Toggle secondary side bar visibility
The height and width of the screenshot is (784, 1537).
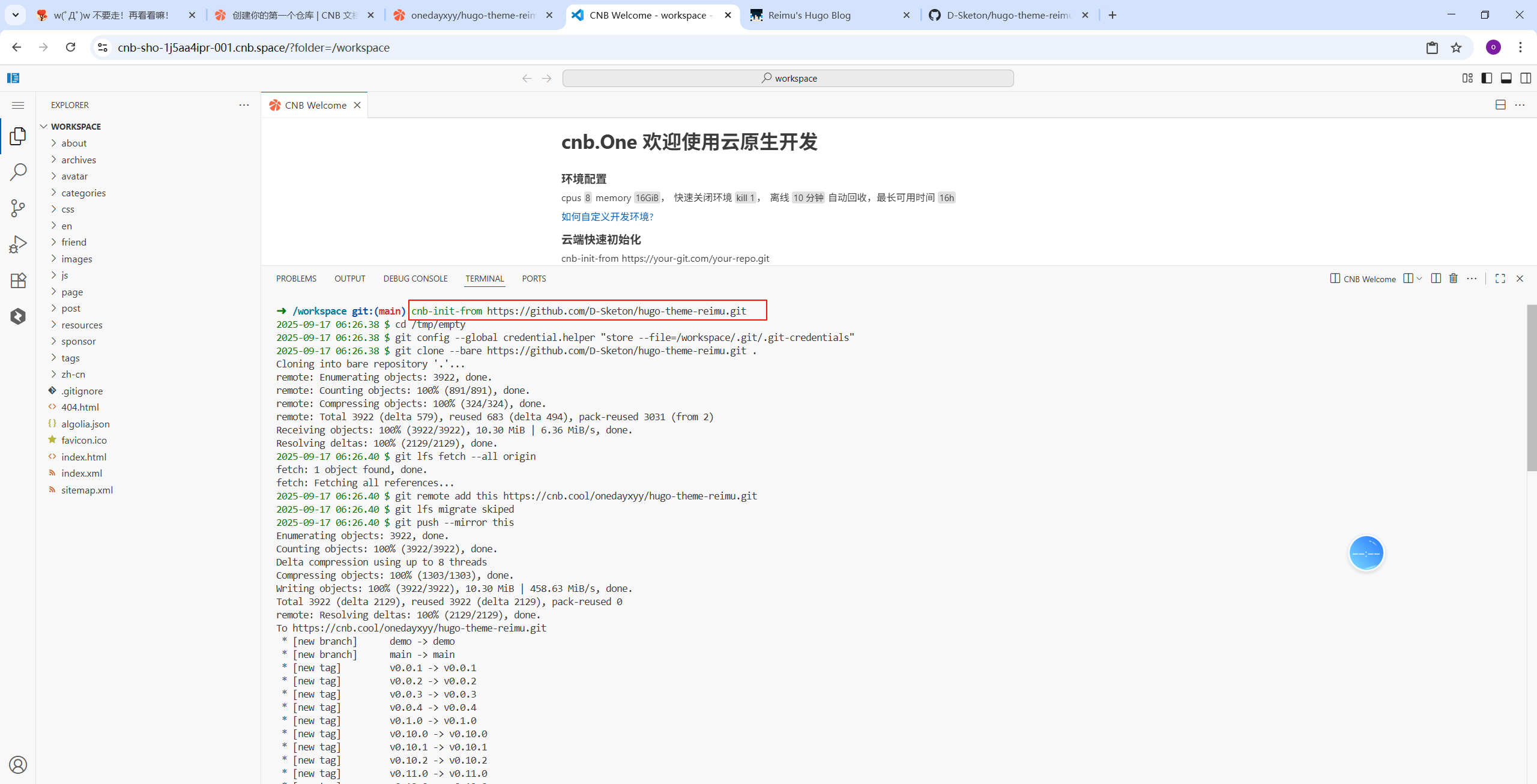(1525, 78)
